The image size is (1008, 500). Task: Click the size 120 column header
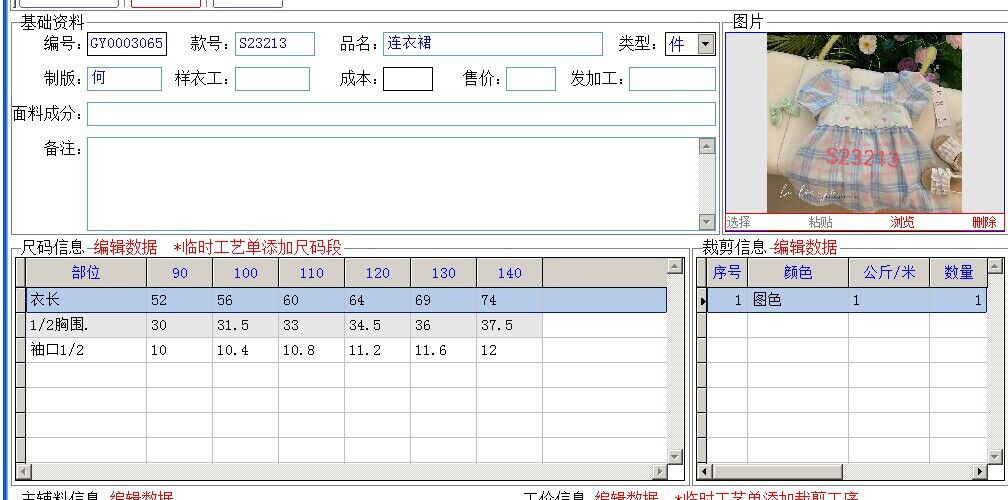coord(377,272)
